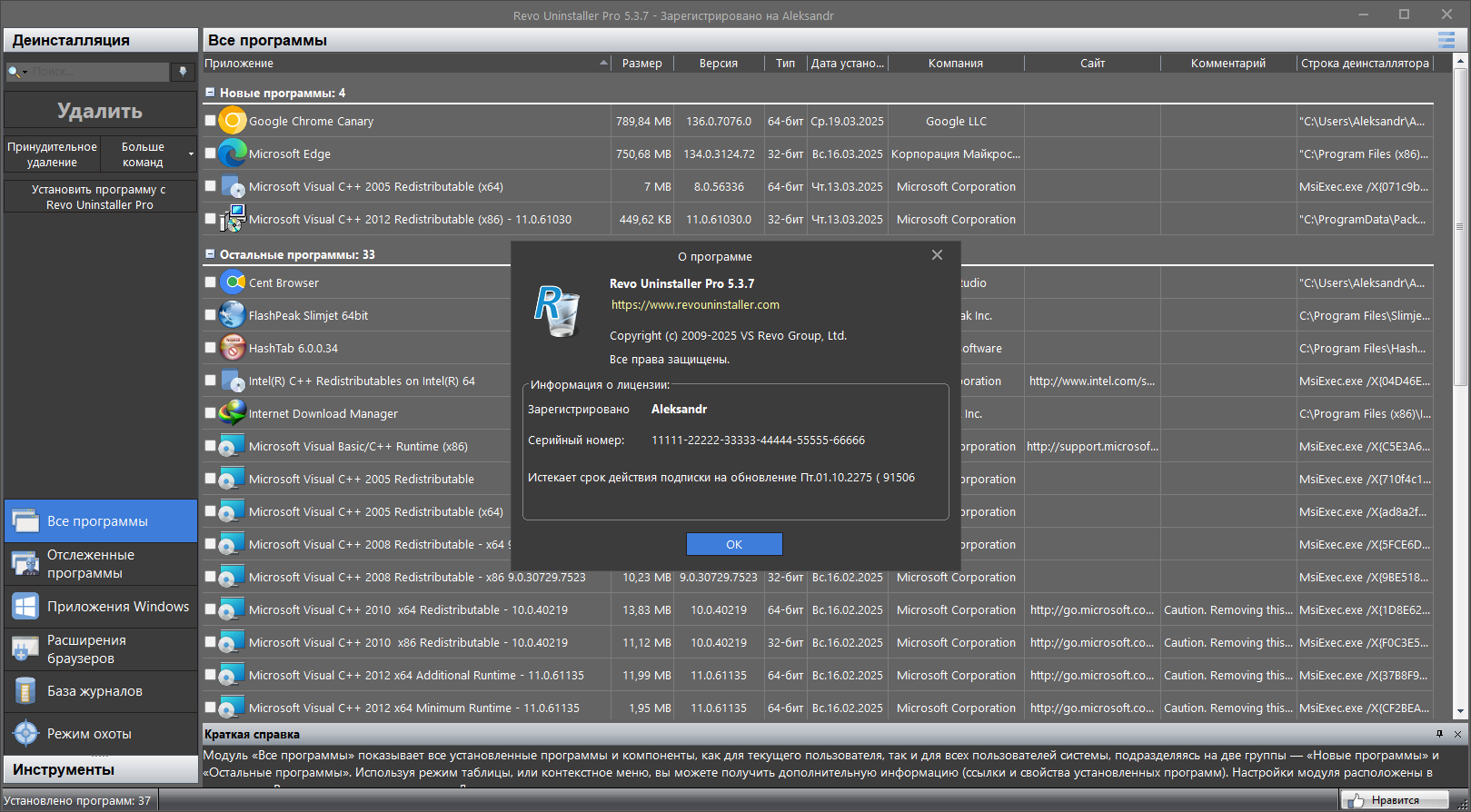Click the Microsoft Edge program icon

click(x=233, y=153)
